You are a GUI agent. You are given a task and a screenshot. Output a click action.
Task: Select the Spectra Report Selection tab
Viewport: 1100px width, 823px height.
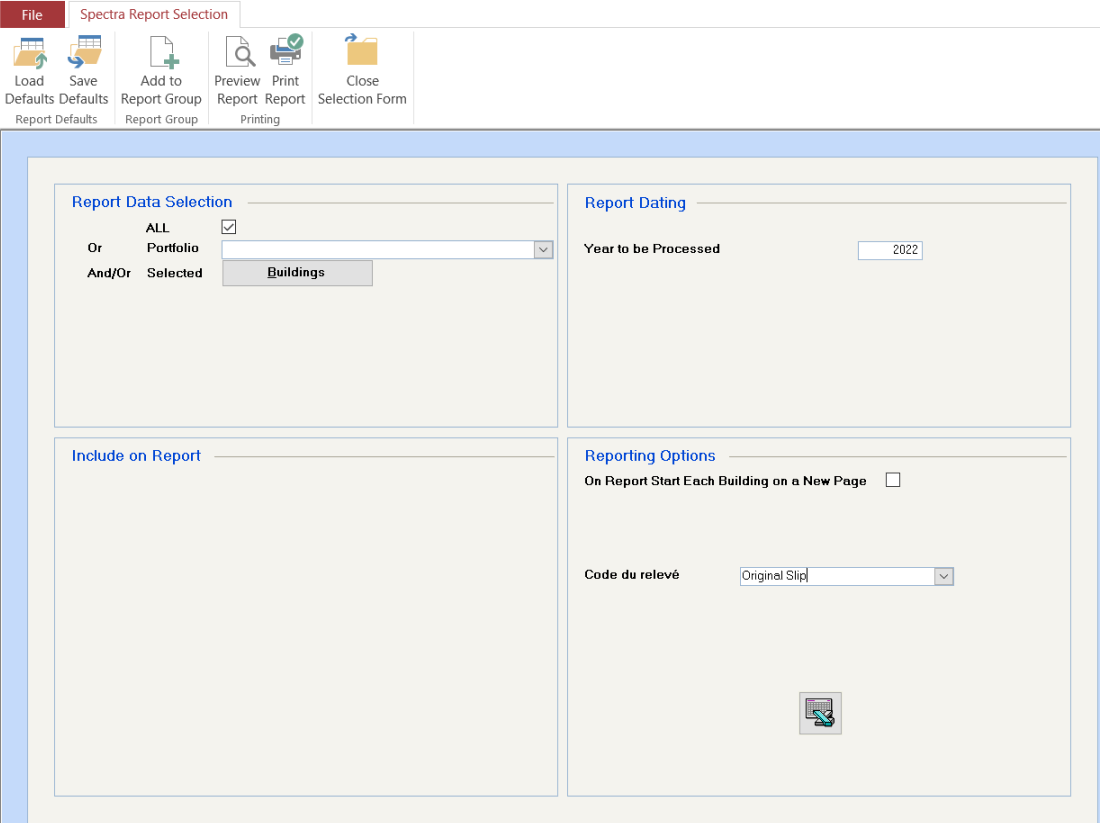[154, 14]
